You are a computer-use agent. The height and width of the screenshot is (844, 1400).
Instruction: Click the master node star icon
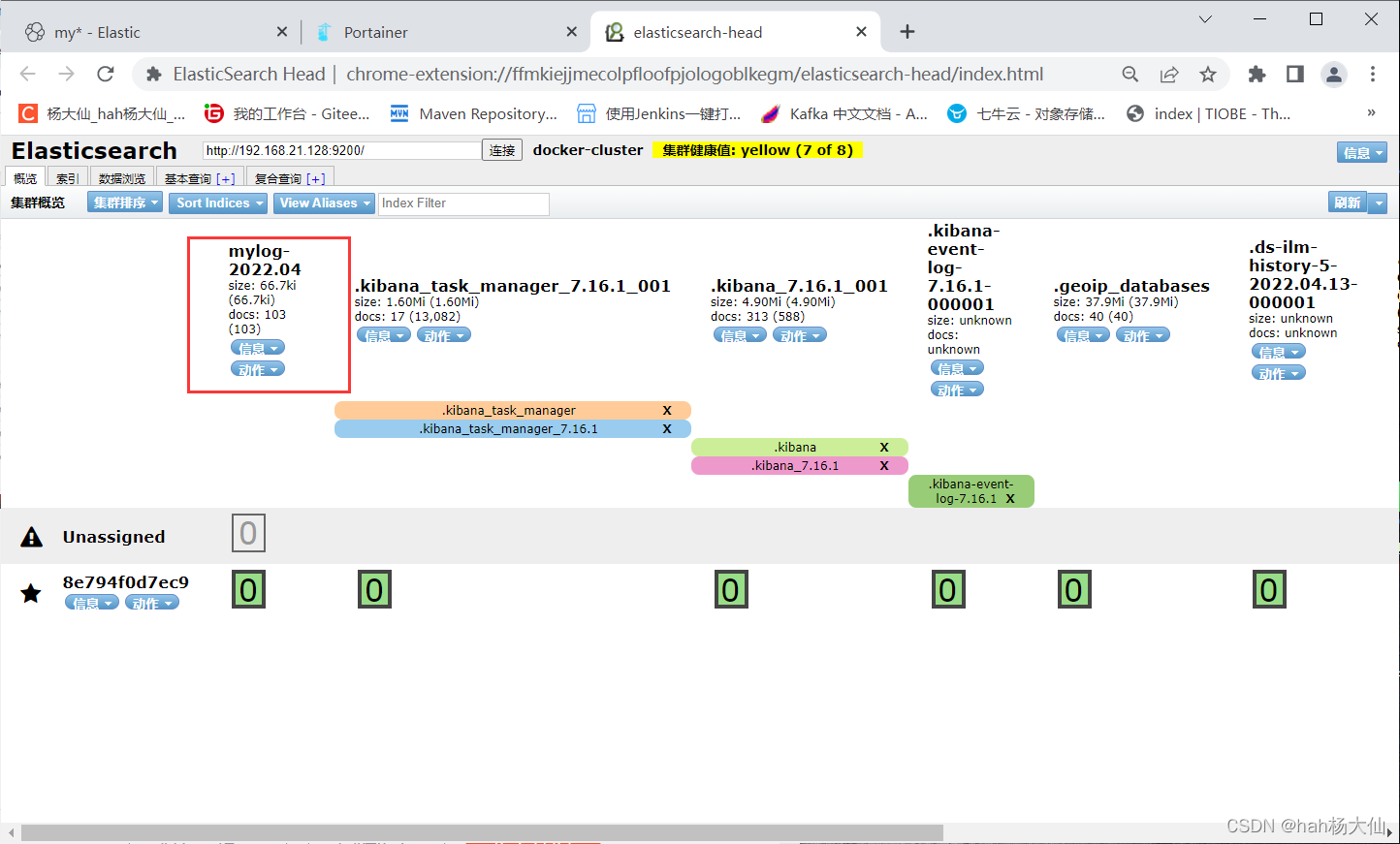point(31,593)
